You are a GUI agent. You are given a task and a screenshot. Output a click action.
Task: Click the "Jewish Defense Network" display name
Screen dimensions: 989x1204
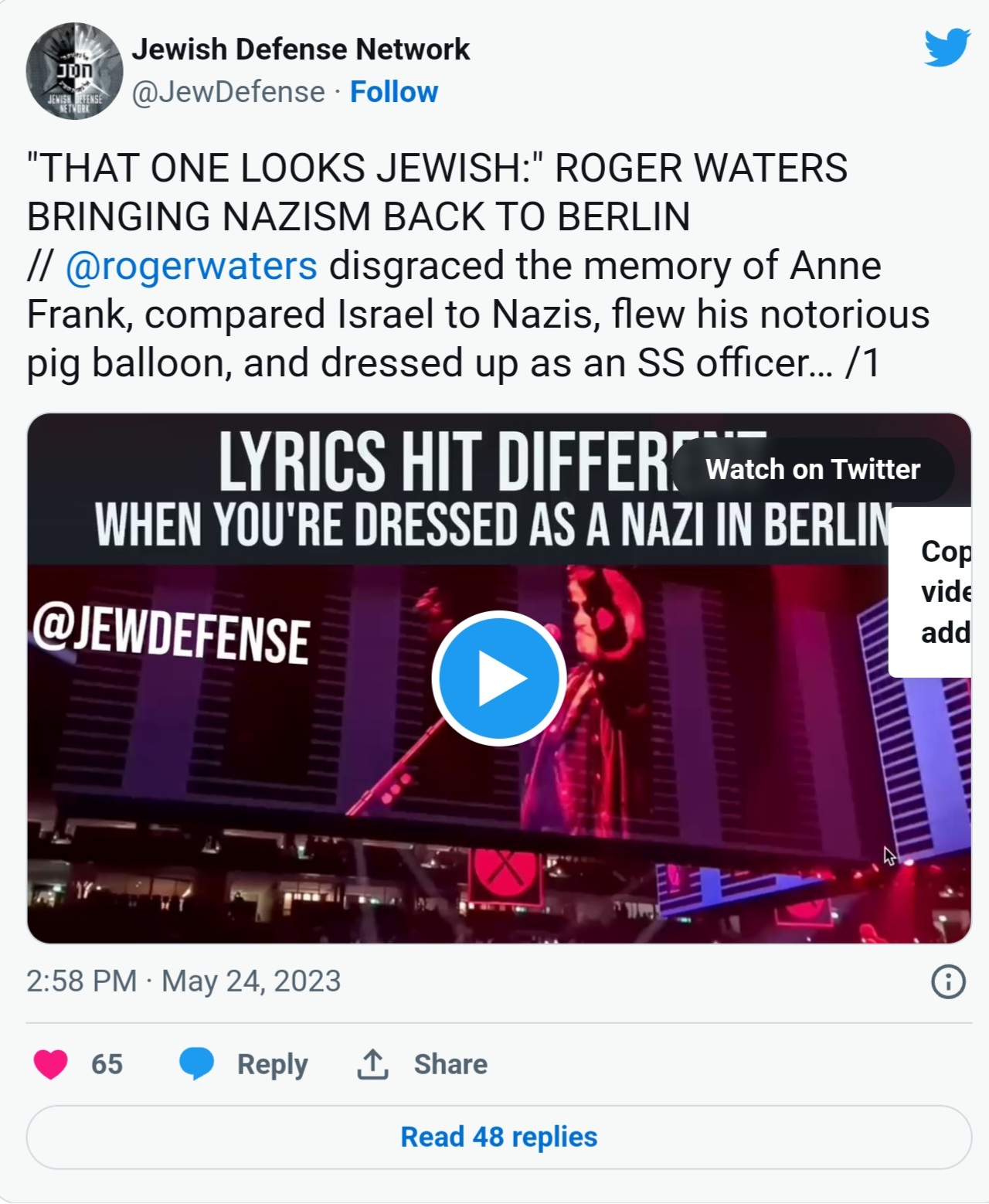click(x=301, y=49)
